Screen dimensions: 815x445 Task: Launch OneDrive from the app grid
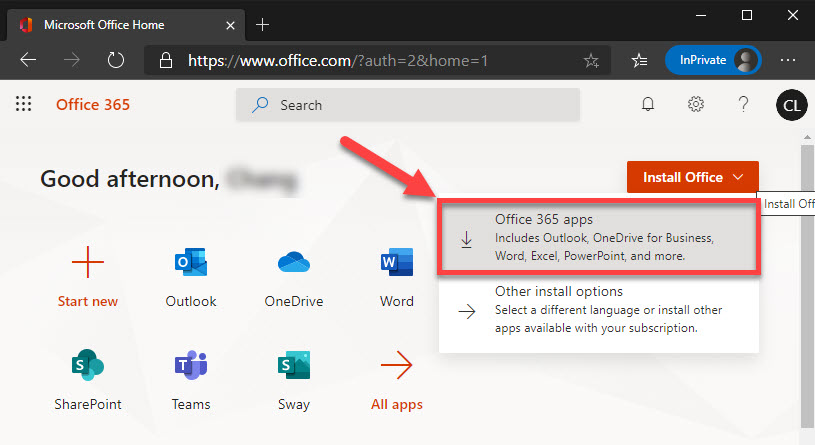[294, 262]
